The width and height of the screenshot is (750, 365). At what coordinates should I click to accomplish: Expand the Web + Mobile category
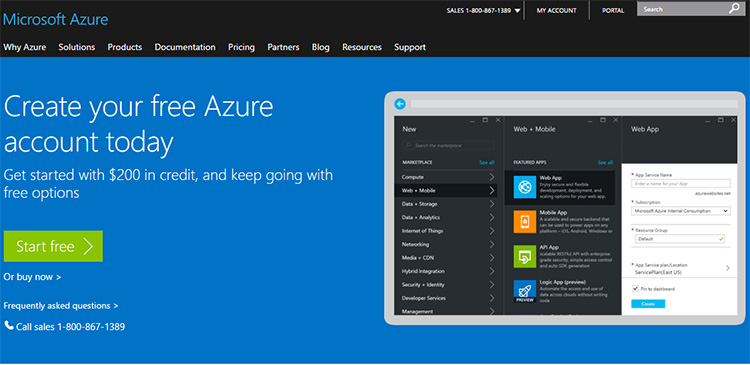pyautogui.click(x=492, y=190)
